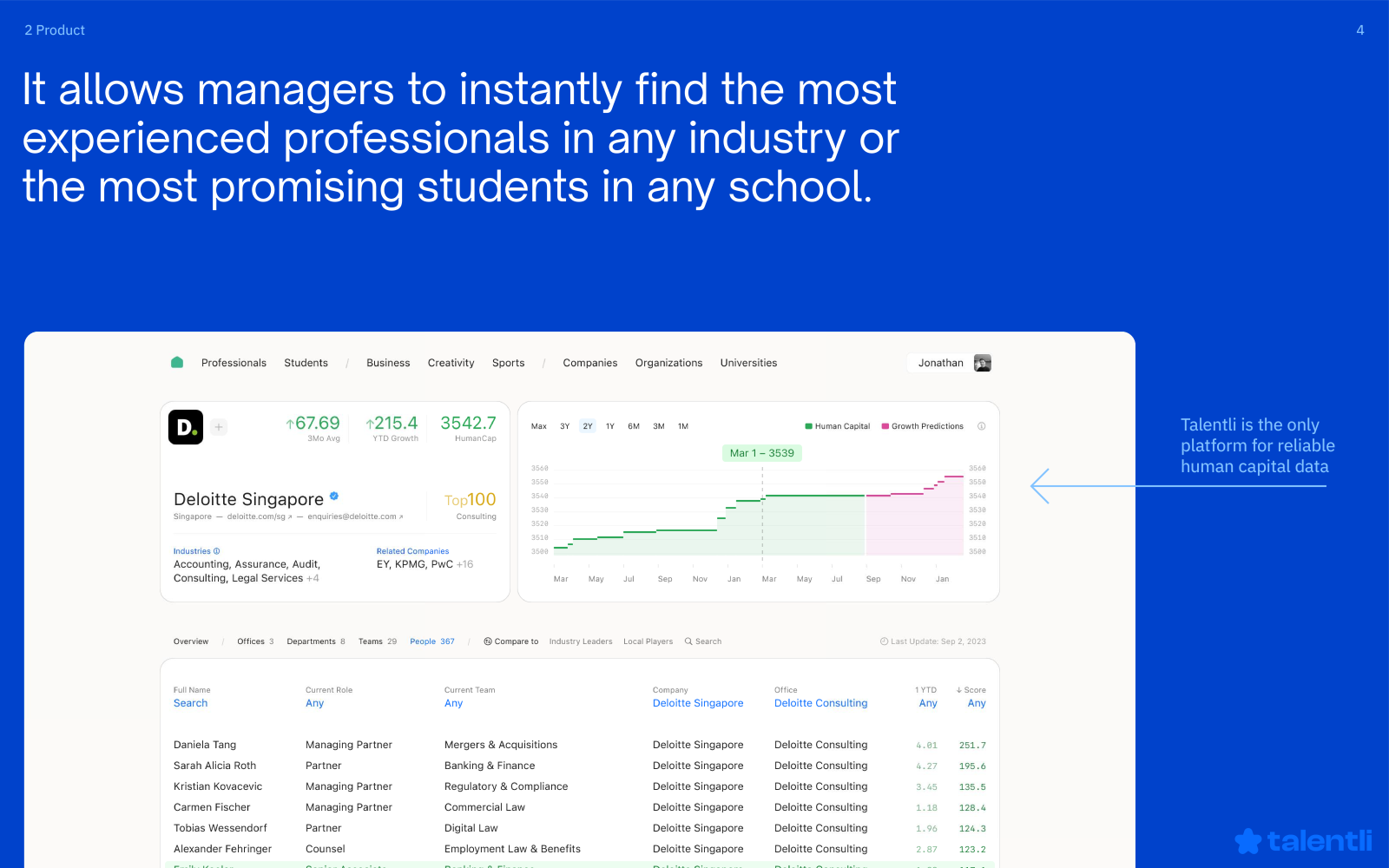Image resolution: width=1389 pixels, height=868 pixels.
Task: Open Carmen Fischer's profile row
Action: 580,807
